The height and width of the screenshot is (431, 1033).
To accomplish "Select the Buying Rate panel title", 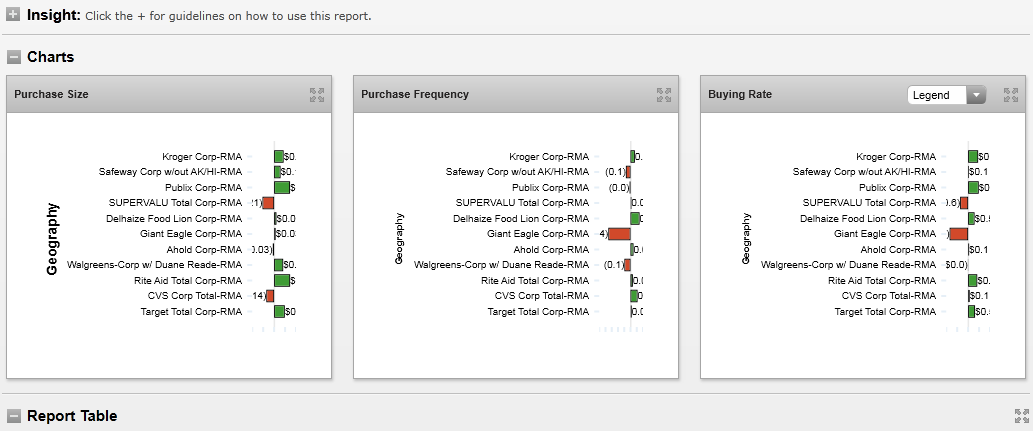I will click(x=740, y=95).
